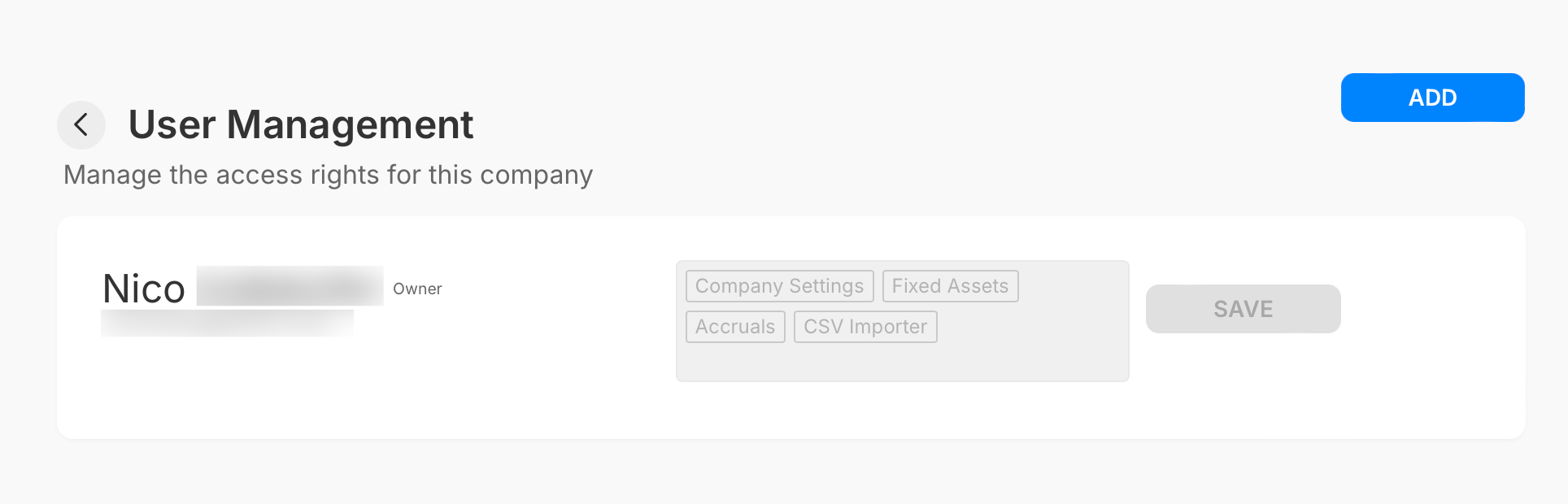1568x504 pixels.
Task: Toggle the Fixed Assets permission
Action: tap(949, 286)
